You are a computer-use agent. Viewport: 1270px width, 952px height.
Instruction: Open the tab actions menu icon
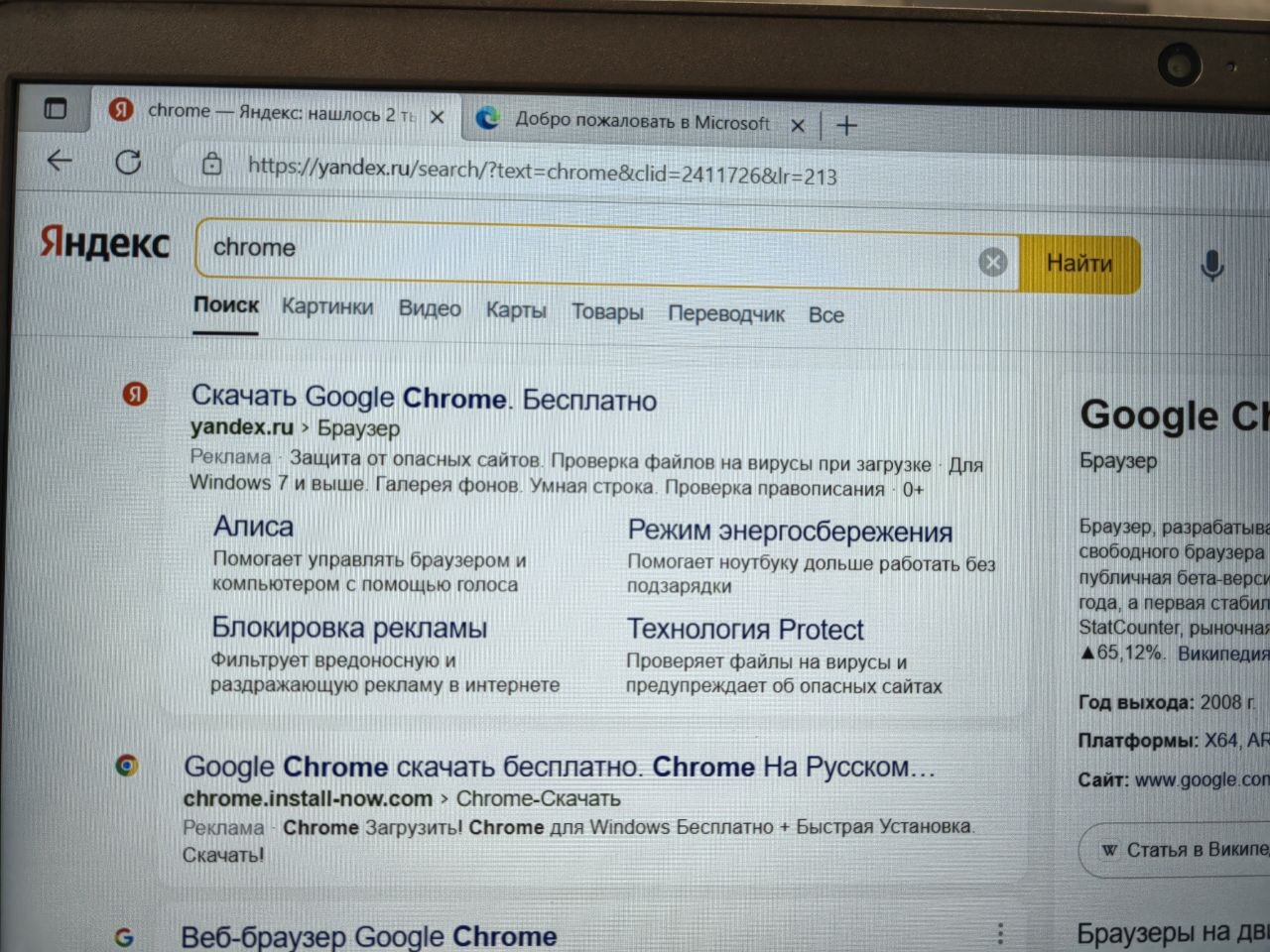pyautogui.click(x=56, y=108)
